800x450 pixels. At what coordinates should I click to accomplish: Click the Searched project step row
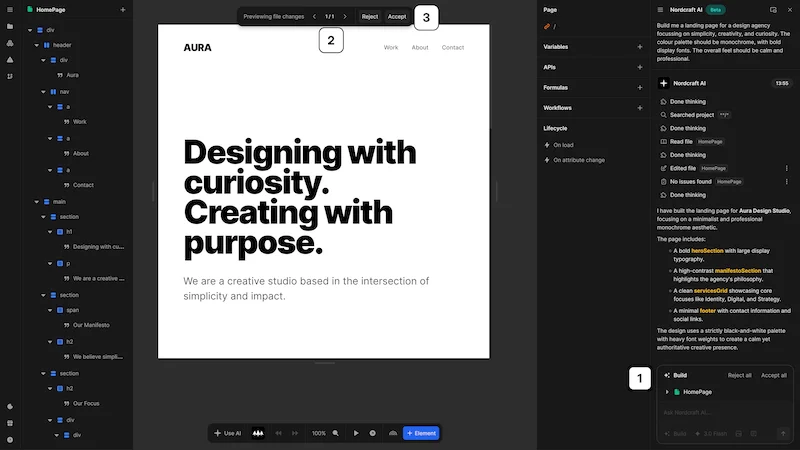(695, 115)
